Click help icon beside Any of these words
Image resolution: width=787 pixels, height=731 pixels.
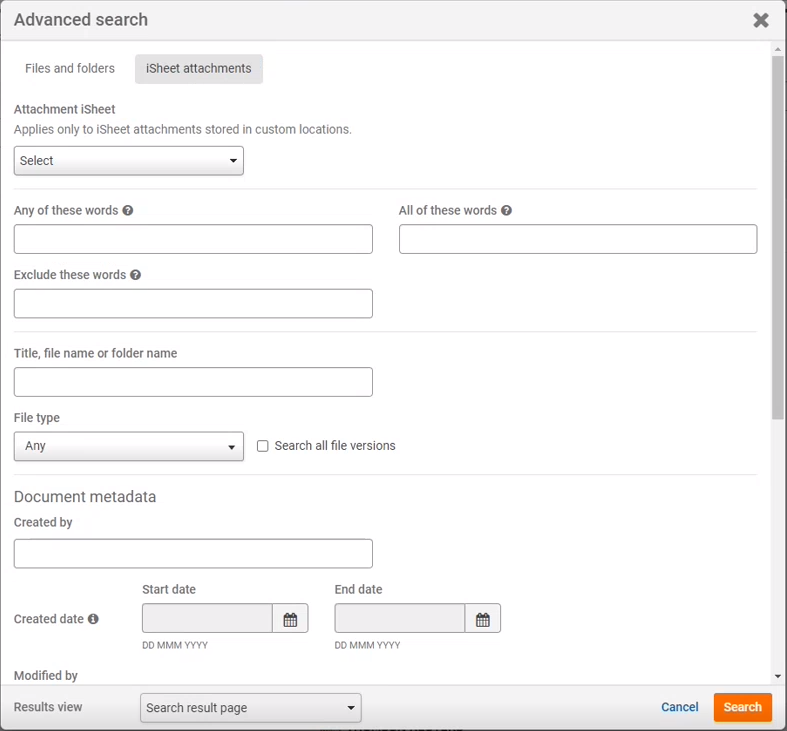pos(128,211)
